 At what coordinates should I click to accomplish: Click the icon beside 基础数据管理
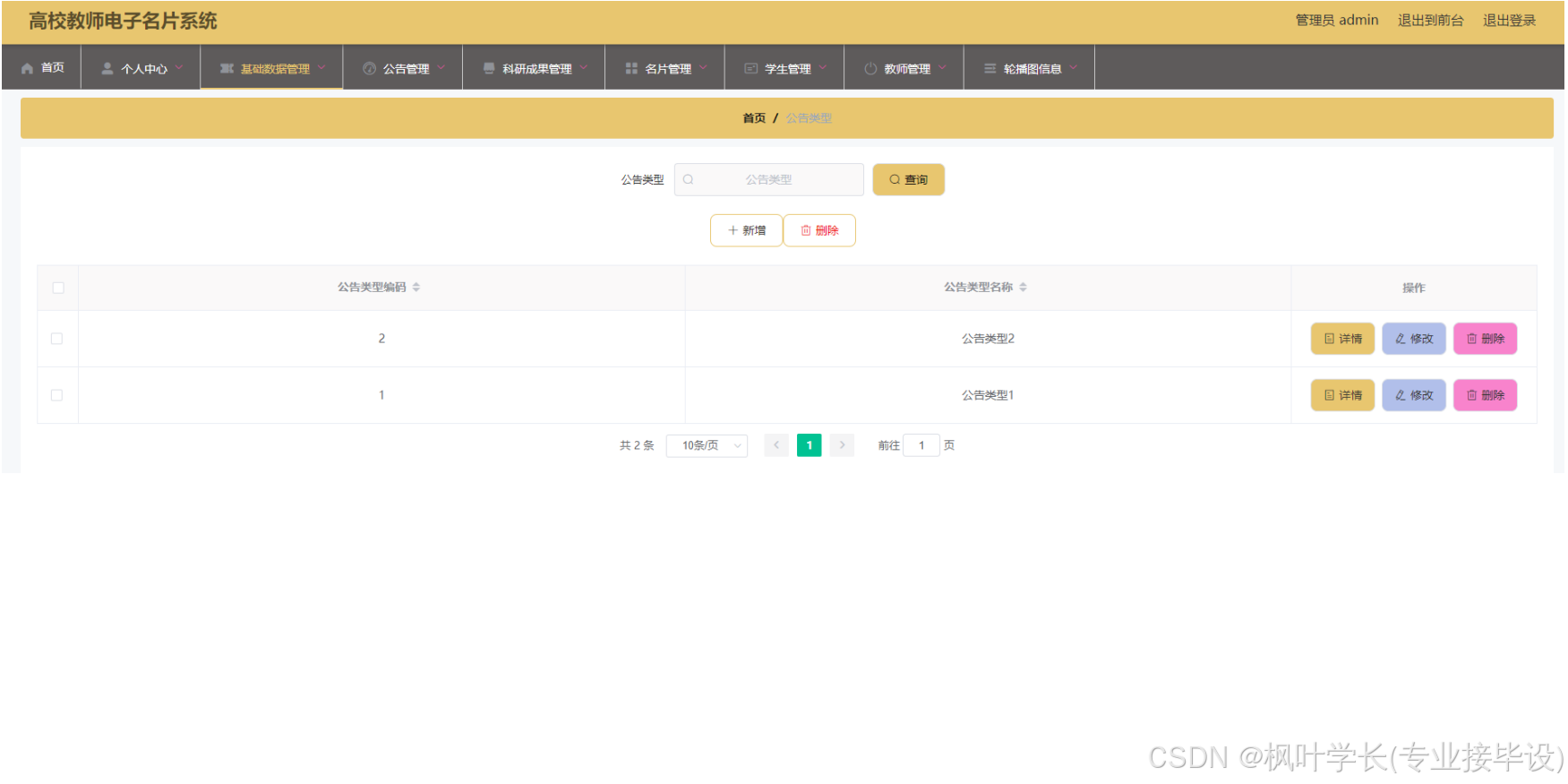pyautogui.click(x=227, y=68)
